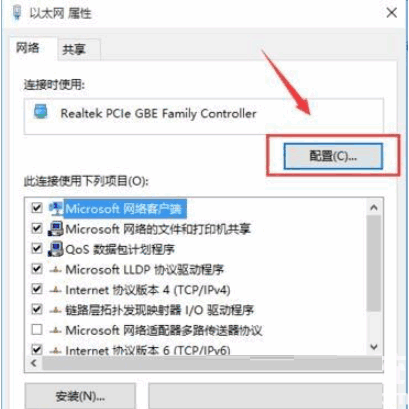Click the 链路层拓扑发现映射器 item icon
The width and height of the screenshot is (409, 409).
pos(55,310)
